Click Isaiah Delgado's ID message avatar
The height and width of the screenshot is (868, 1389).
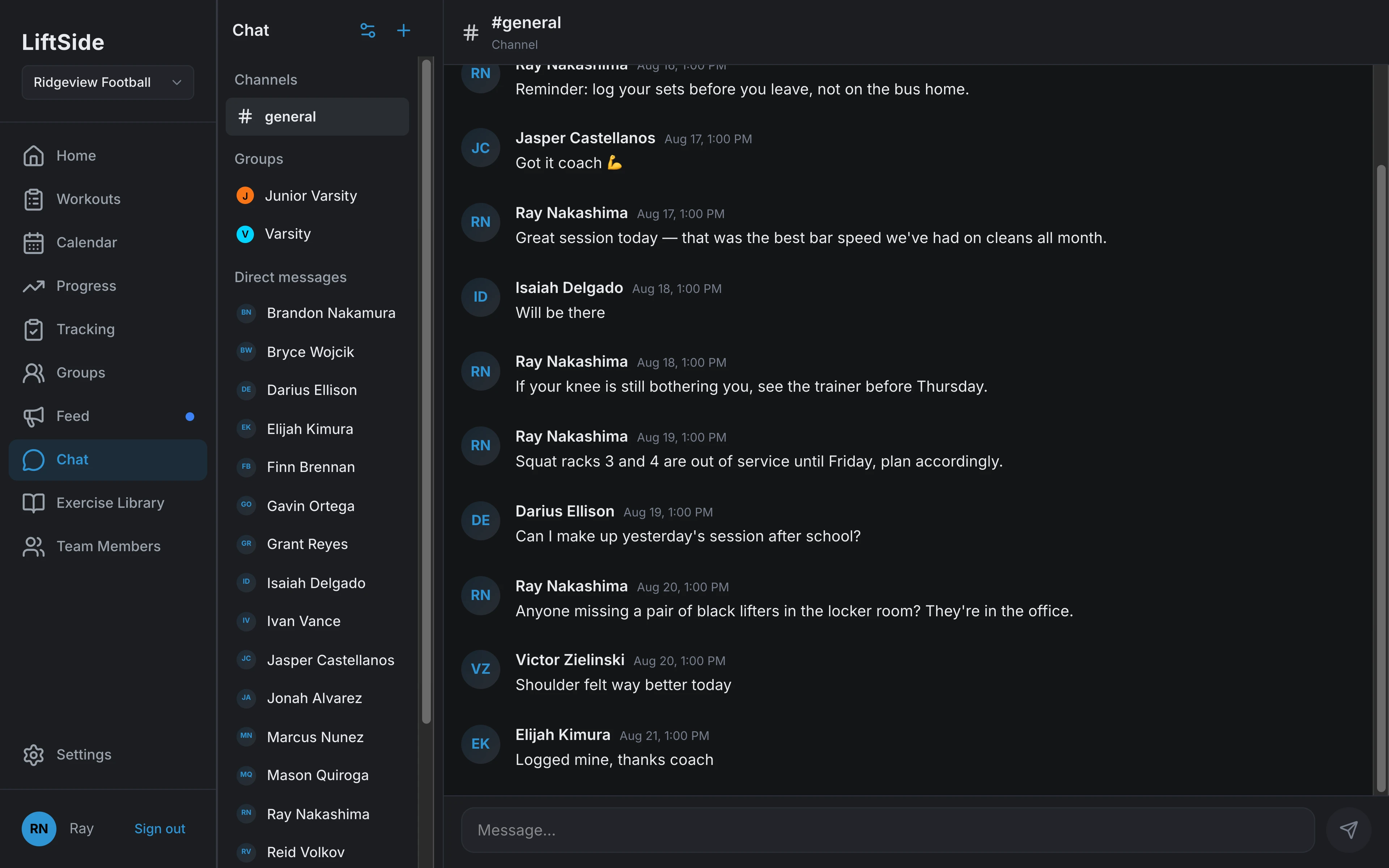[x=480, y=297]
